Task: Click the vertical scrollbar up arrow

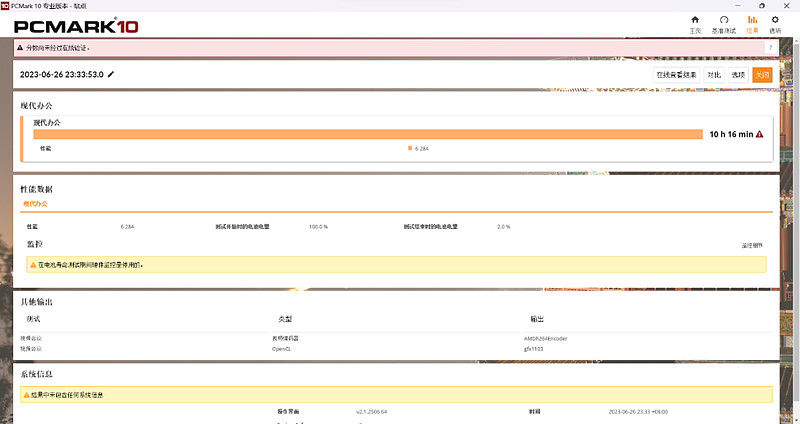Action: [796, 41]
